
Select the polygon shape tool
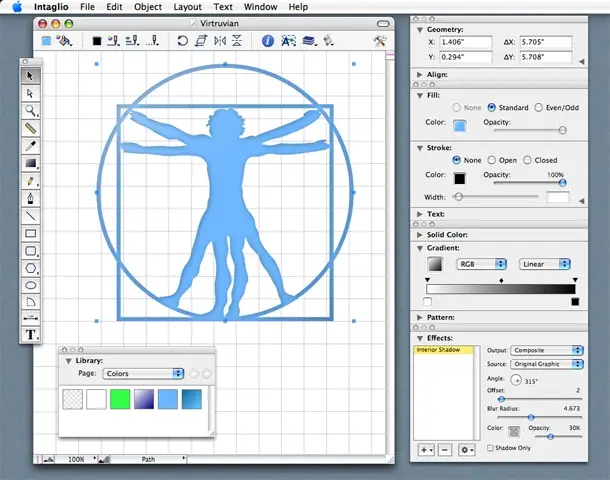coord(31,267)
